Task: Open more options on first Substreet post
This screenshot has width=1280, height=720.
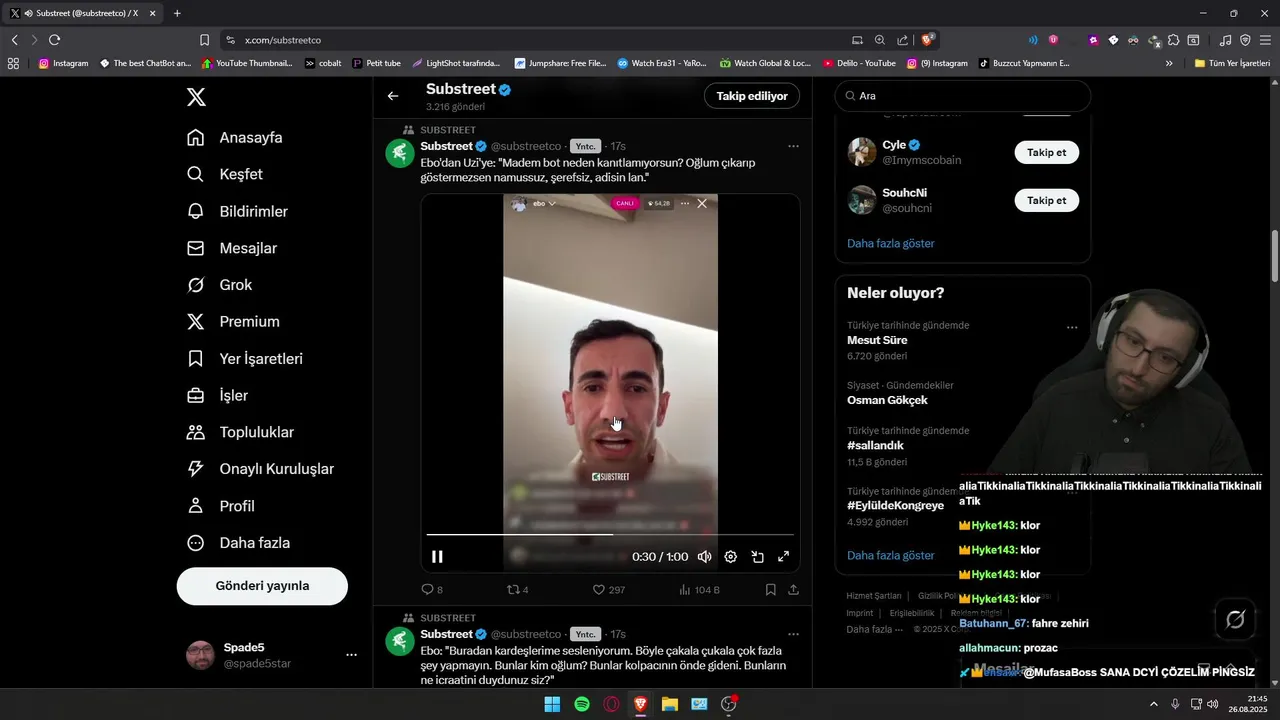Action: 793,146
